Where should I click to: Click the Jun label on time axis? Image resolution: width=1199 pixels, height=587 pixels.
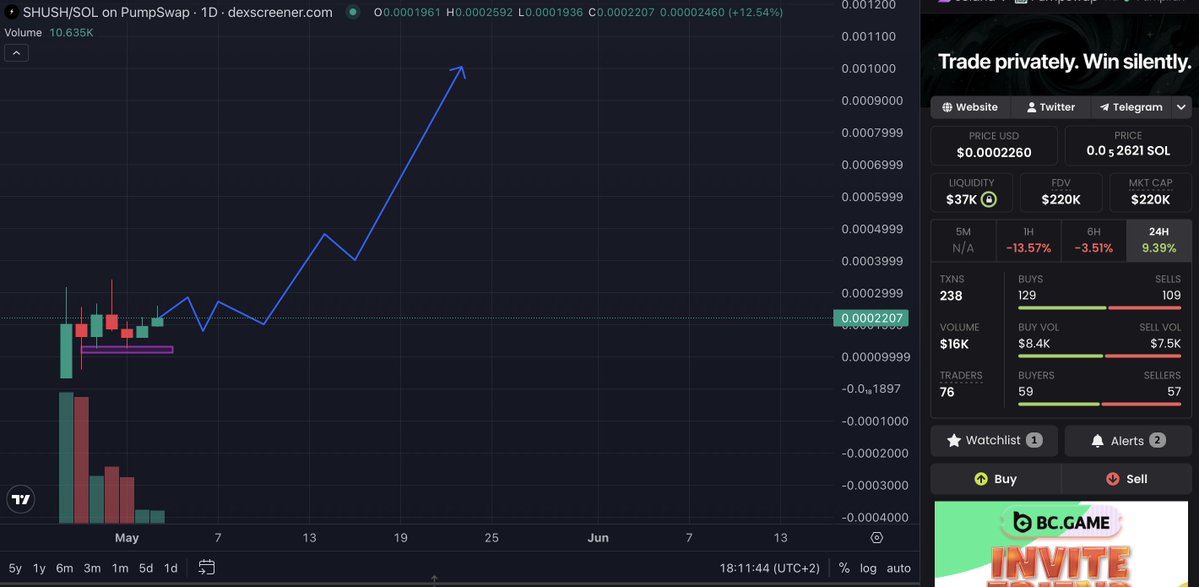coord(598,538)
